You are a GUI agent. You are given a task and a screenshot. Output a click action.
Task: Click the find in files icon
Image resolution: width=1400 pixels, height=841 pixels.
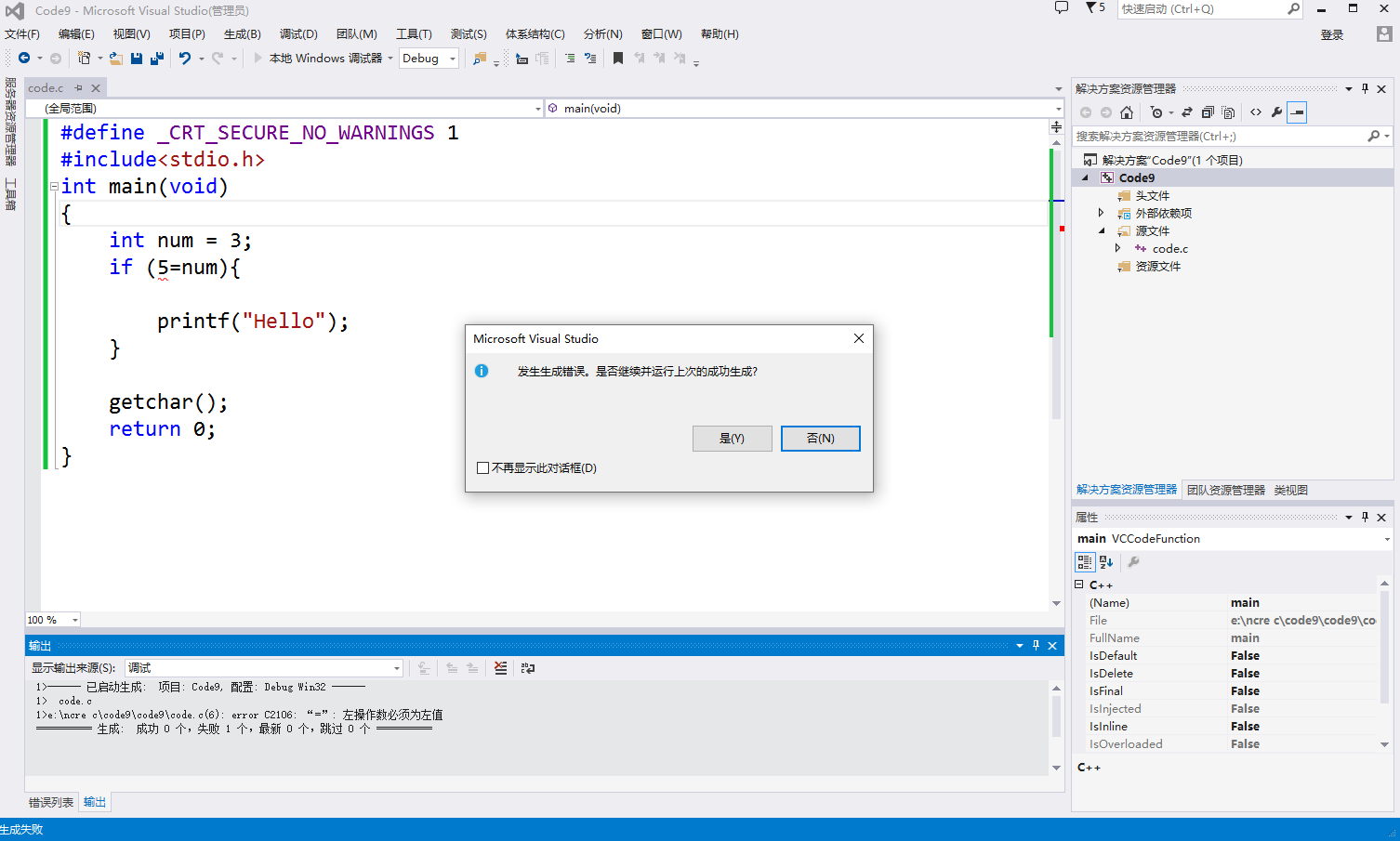pyautogui.click(x=480, y=59)
